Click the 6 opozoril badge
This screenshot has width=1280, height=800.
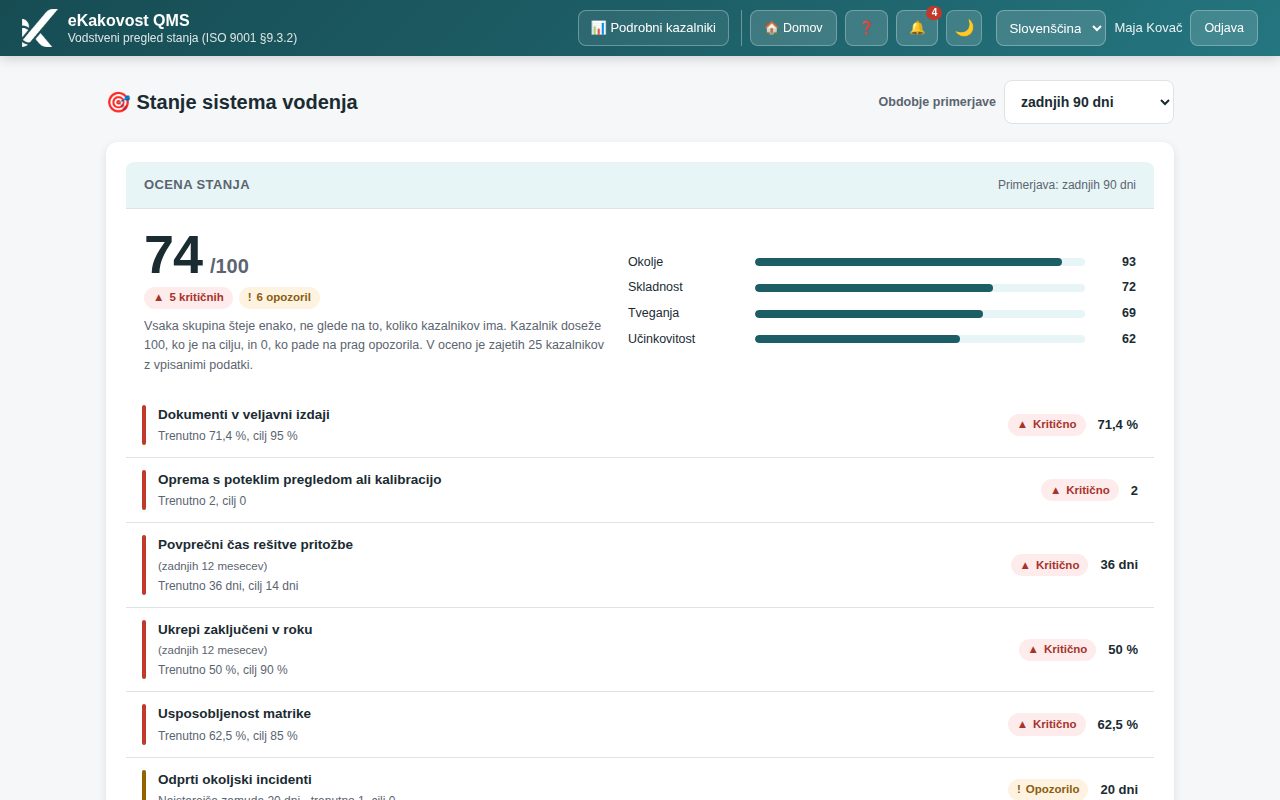[279, 297]
